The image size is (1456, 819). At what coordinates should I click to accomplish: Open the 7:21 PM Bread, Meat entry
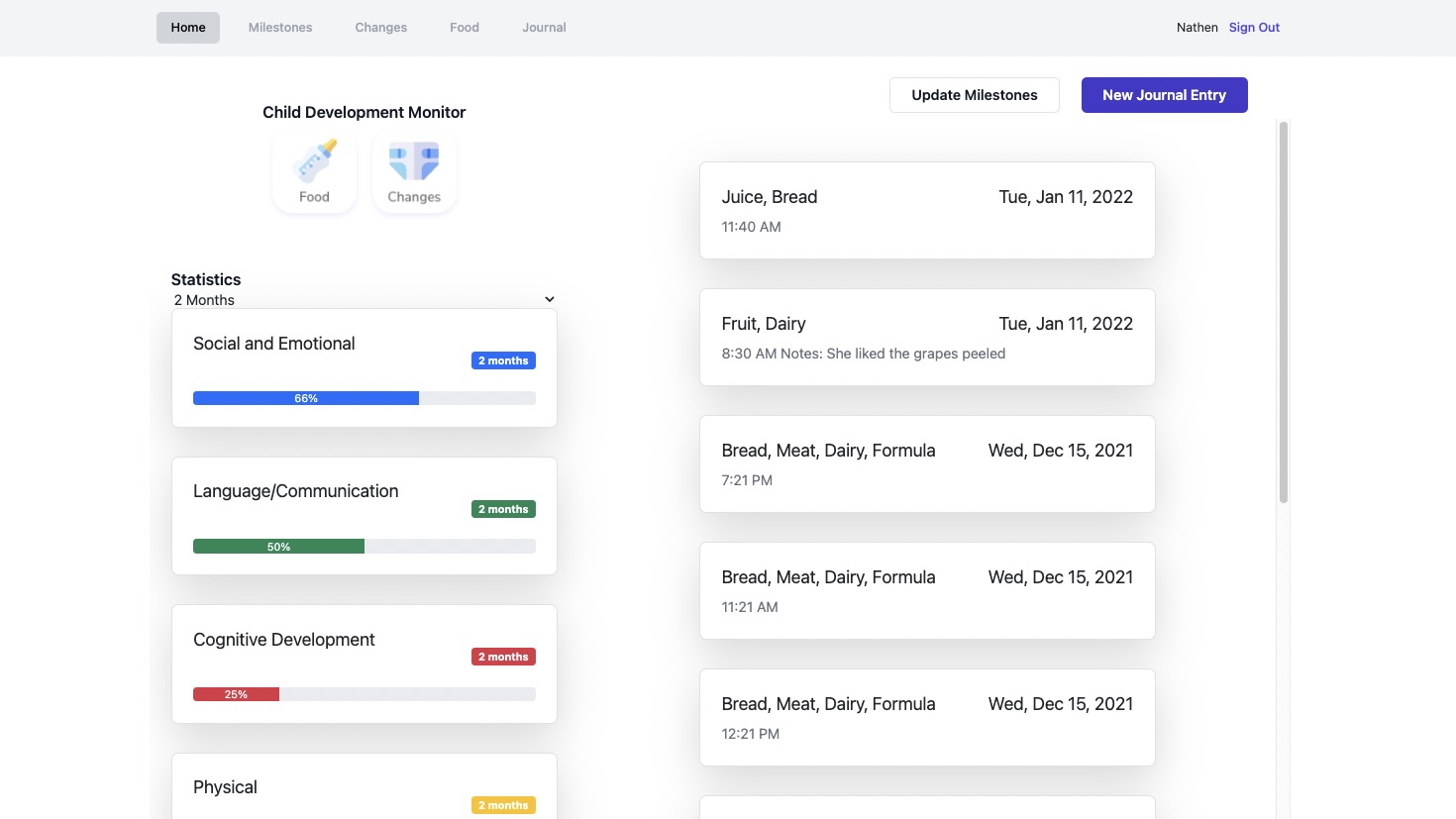coord(926,463)
